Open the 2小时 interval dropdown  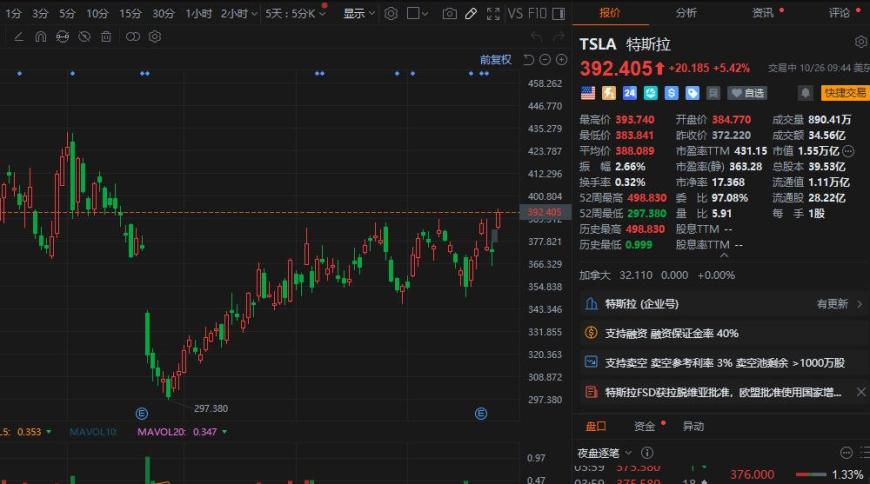click(239, 13)
